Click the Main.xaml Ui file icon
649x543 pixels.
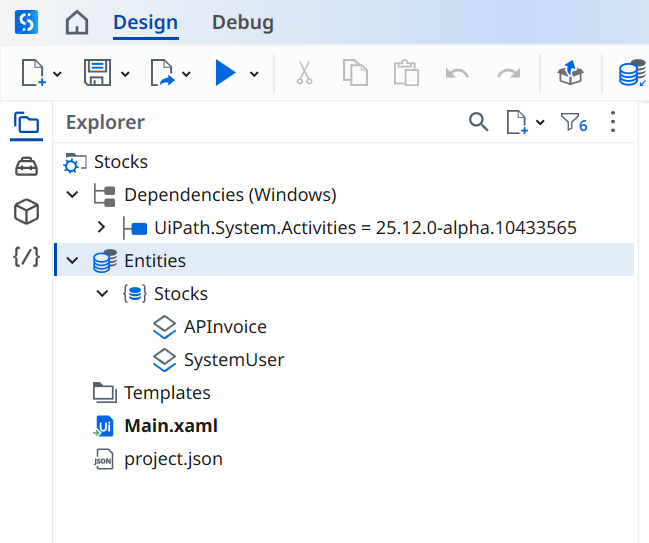[x=104, y=426]
